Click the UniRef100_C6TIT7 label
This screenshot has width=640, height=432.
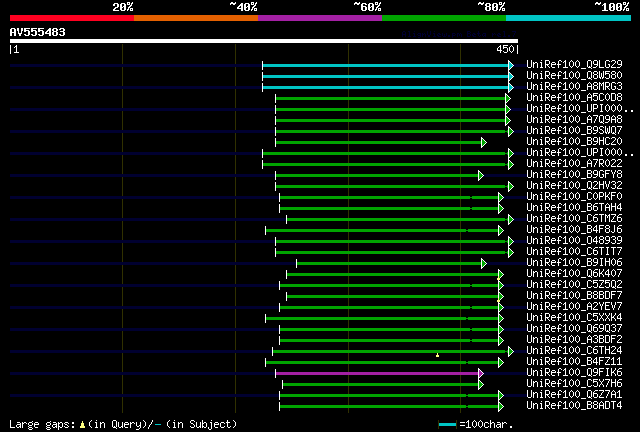coord(574,252)
